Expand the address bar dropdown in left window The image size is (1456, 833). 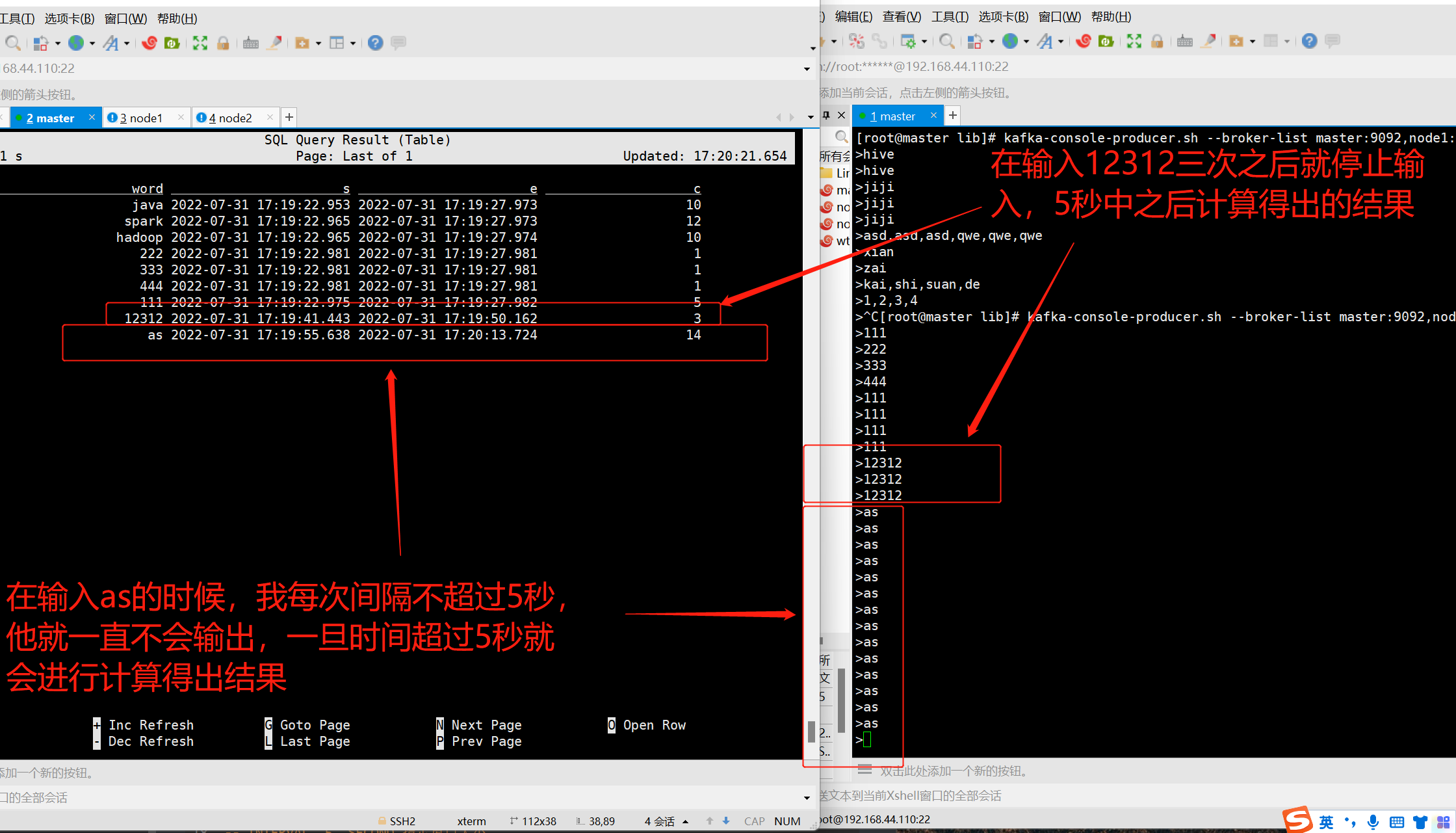[807, 69]
